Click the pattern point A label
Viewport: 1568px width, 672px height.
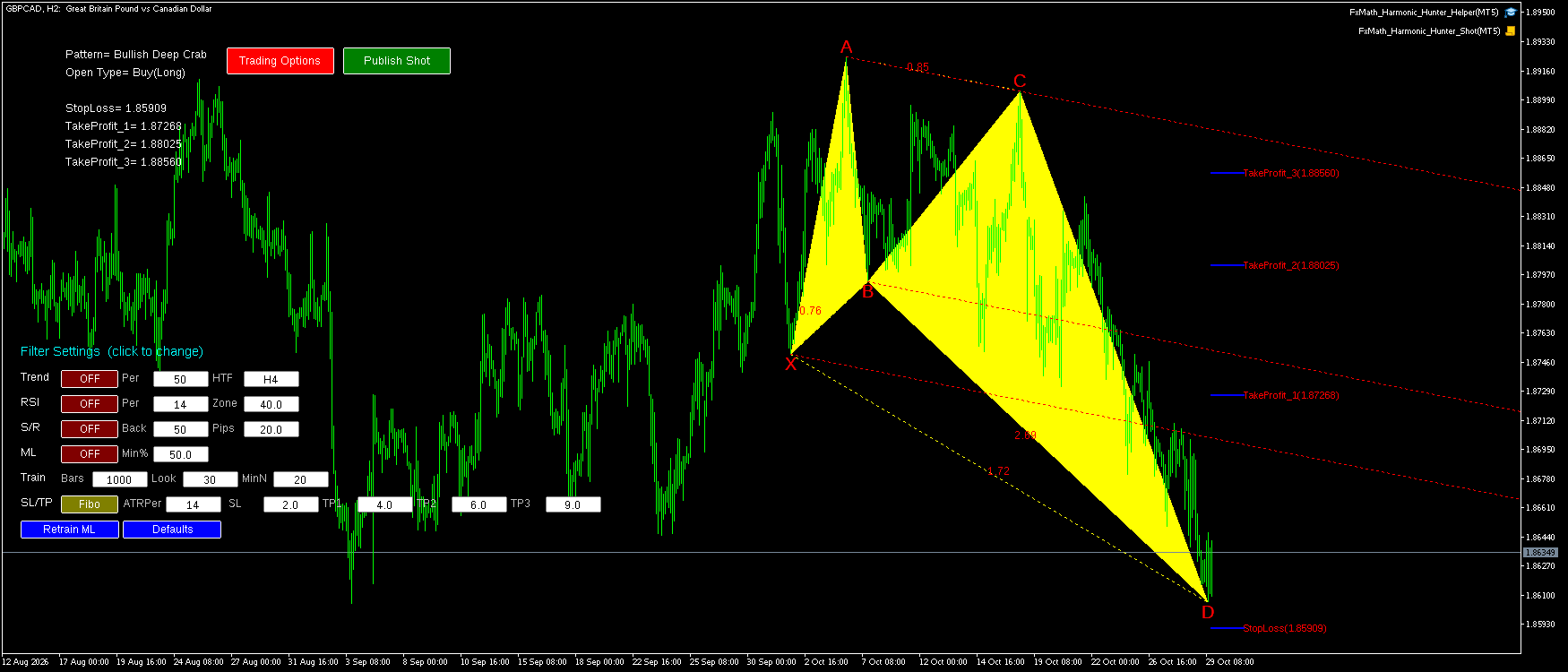pyautogui.click(x=846, y=47)
